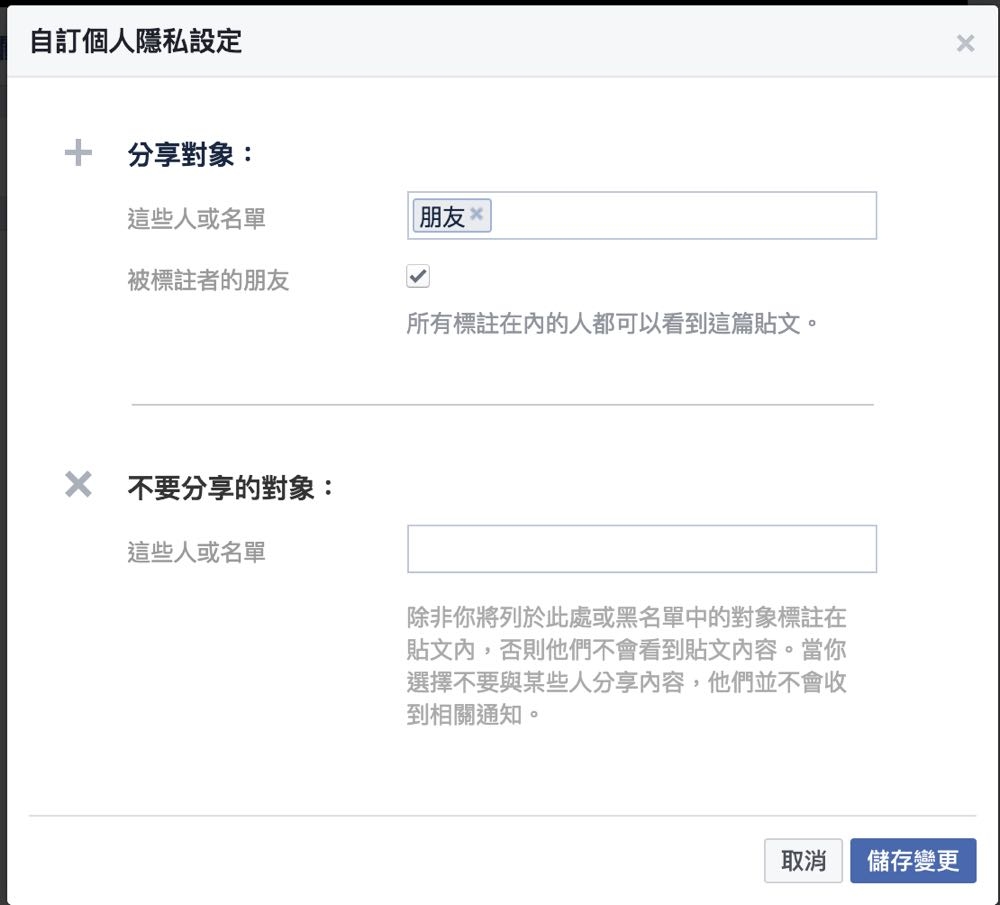Save with the 儲存變更 button
The image size is (1000, 905).
pos(912,861)
